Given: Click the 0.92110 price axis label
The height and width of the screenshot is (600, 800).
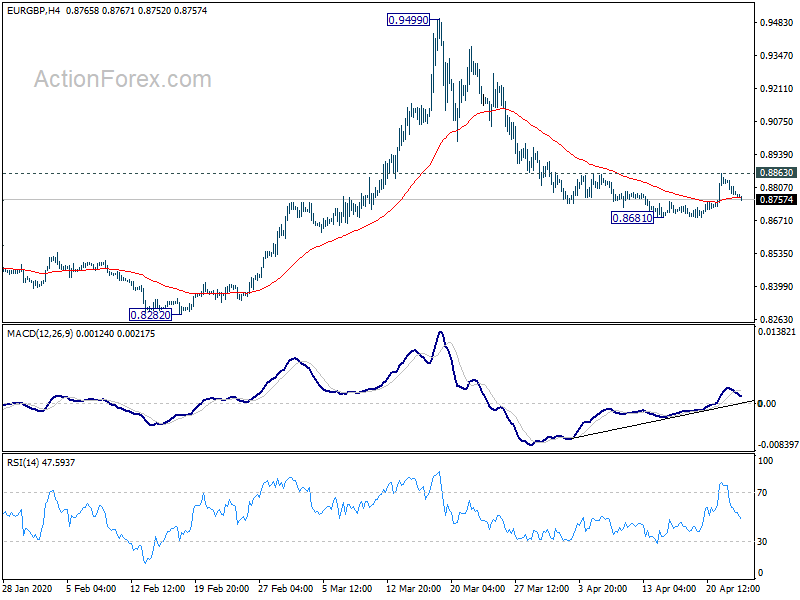Looking at the screenshot, I should point(777,89).
